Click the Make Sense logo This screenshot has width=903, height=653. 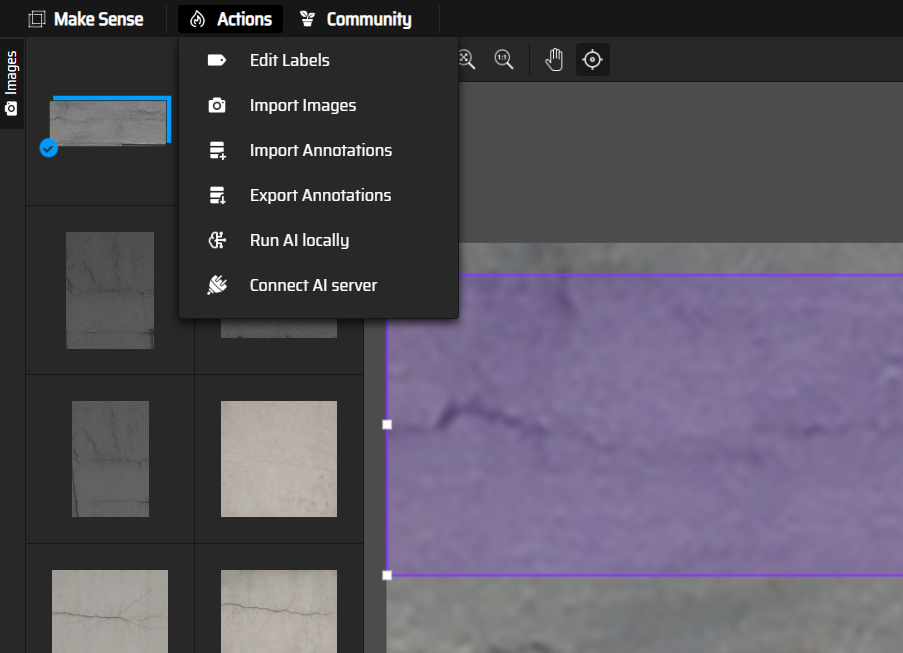pos(86,19)
